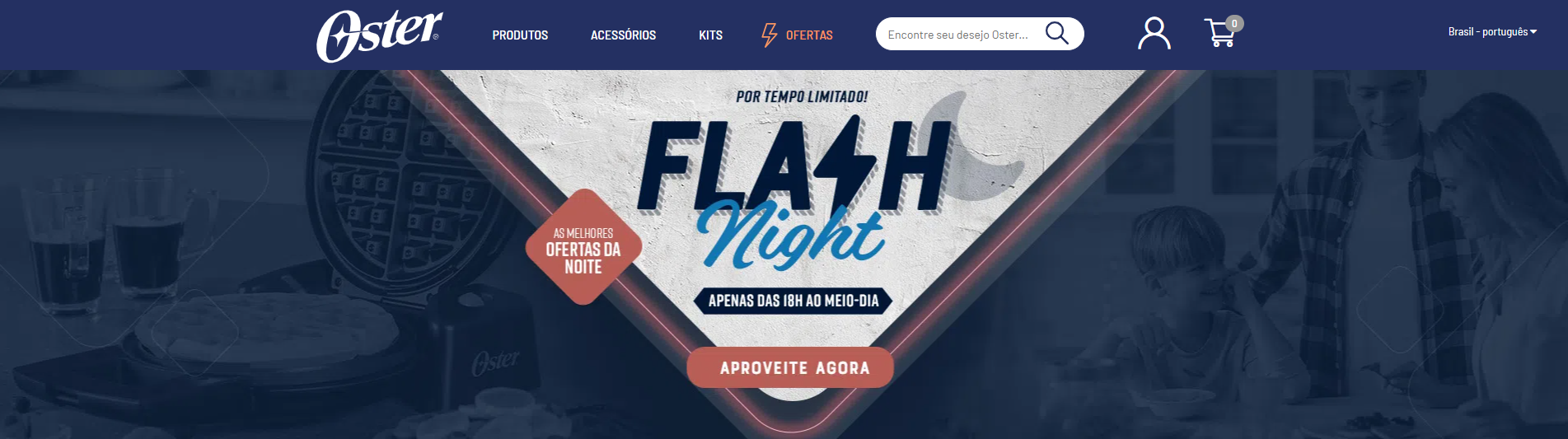The width and height of the screenshot is (1568, 439).
Task: Go to Ofertas page
Action: coord(809,35)
